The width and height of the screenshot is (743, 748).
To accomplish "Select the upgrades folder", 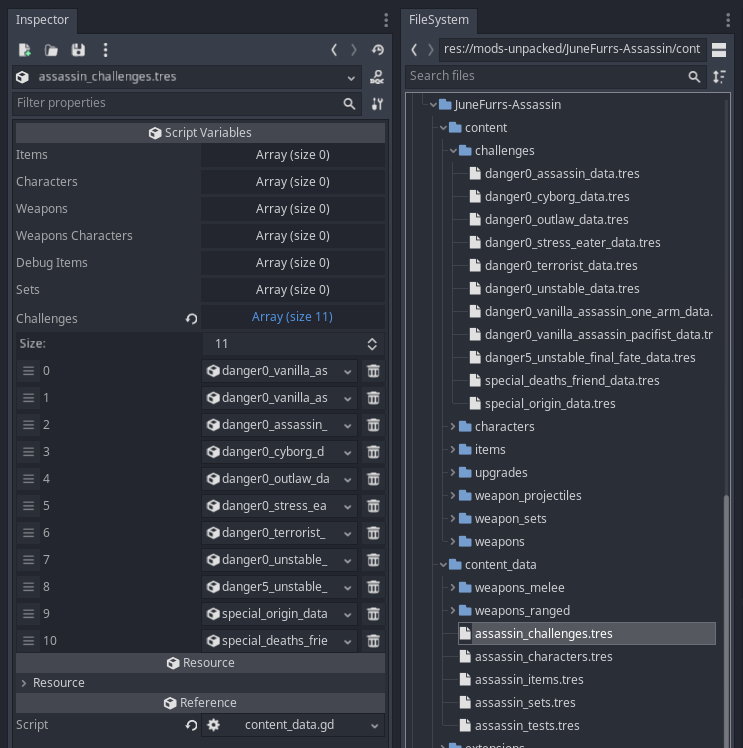I will 501,473.
